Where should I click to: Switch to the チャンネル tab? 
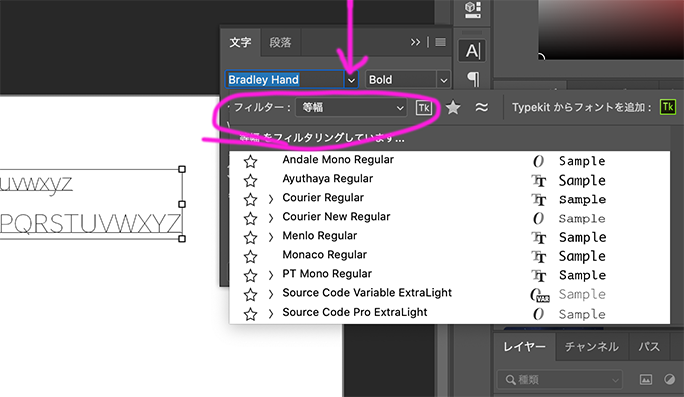(x=592, y=347)
